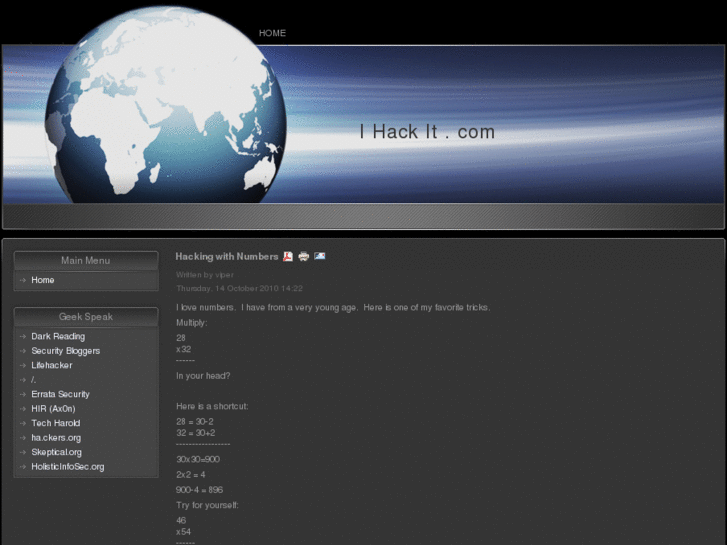Click the line 32 = 30+2
The image size is (727, 545).
(x=196, y=433)
